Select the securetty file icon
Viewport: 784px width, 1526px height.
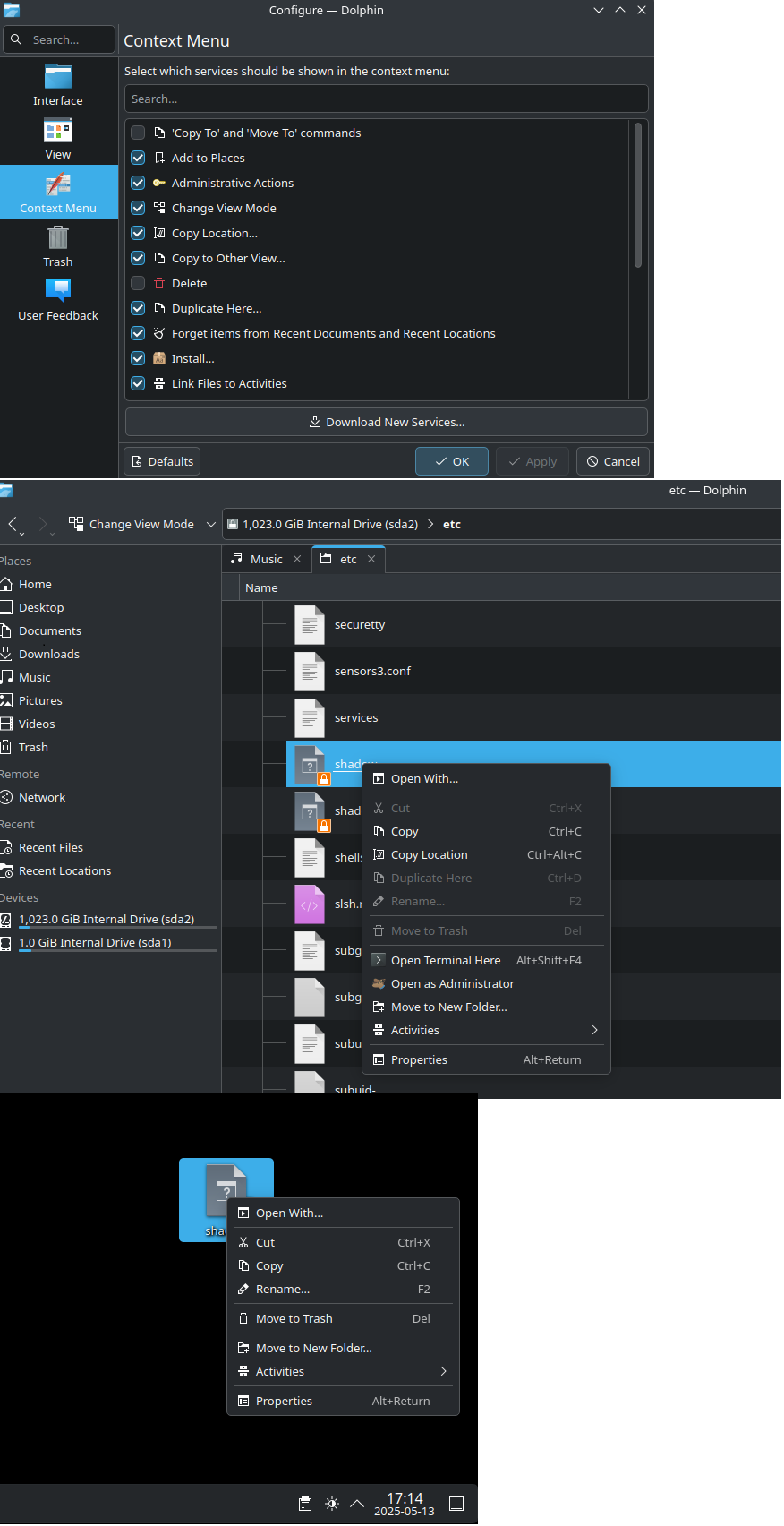(x=310, y=624)
